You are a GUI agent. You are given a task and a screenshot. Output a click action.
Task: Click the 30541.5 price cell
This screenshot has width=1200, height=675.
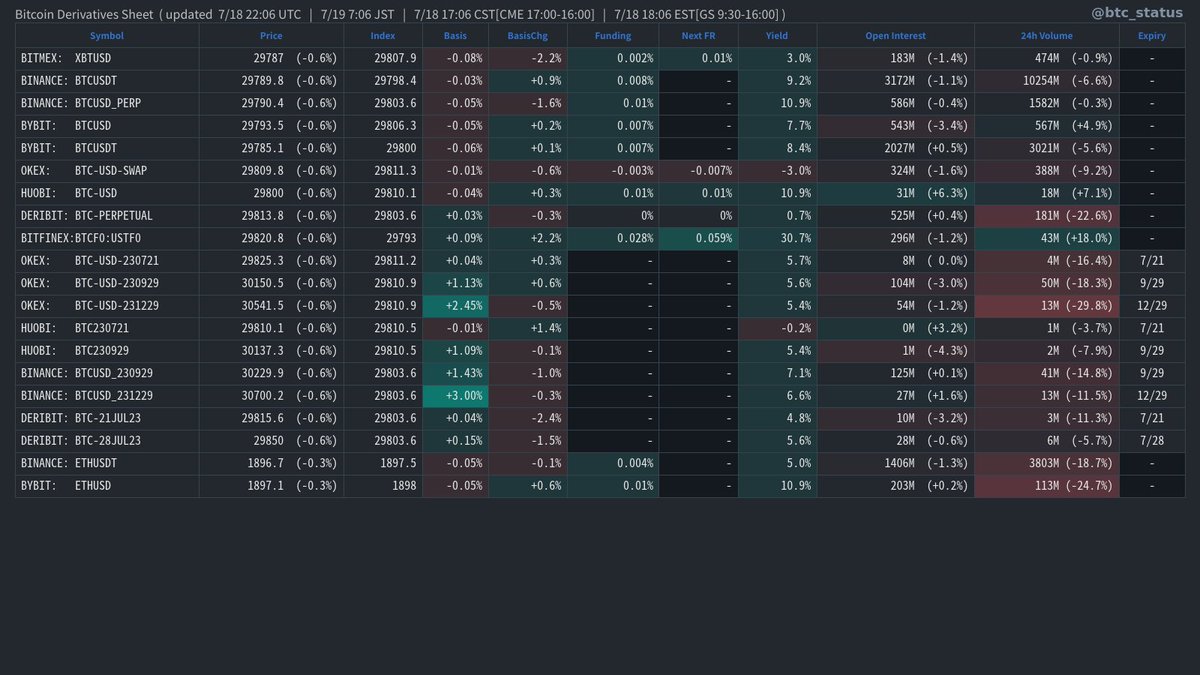(x=271, y=306)
